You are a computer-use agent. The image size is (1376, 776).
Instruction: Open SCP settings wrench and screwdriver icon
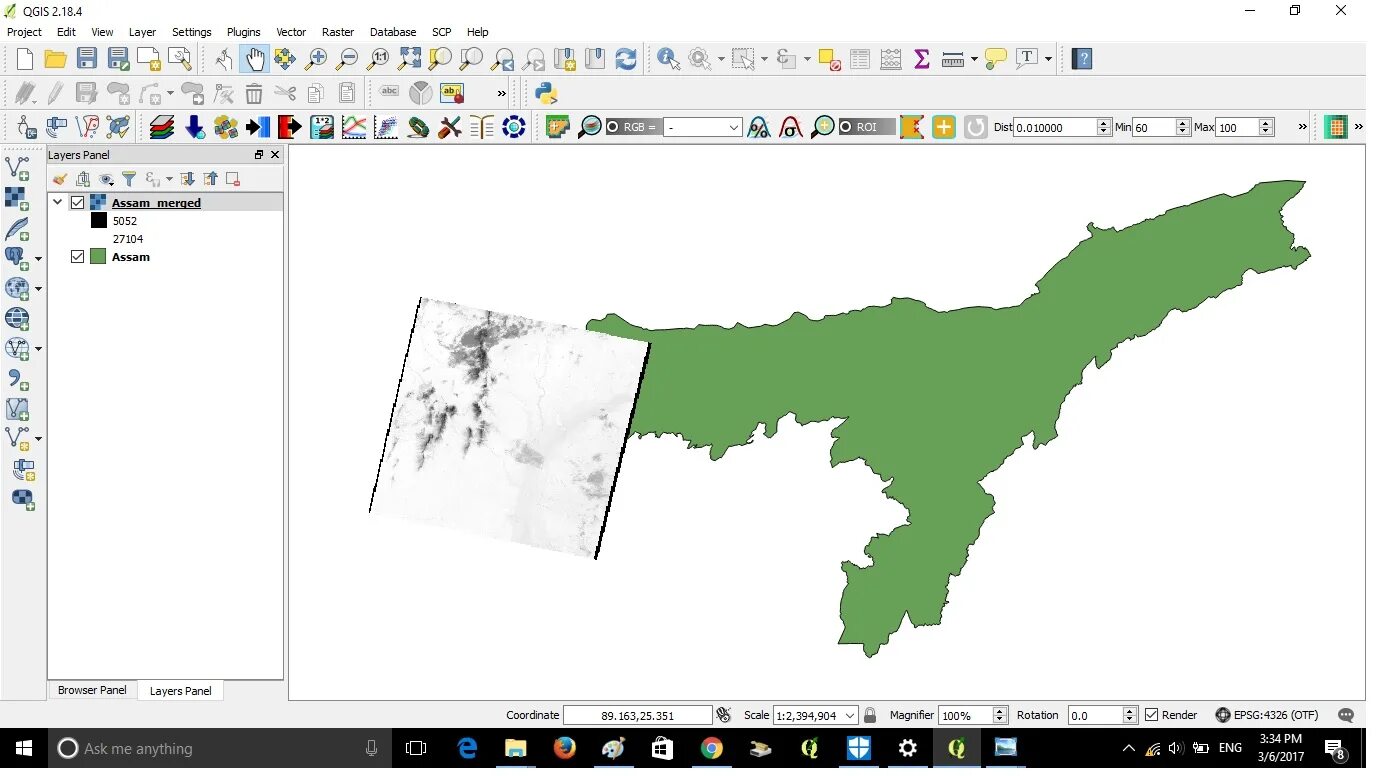pyautogui.click(x=450, y=127)
